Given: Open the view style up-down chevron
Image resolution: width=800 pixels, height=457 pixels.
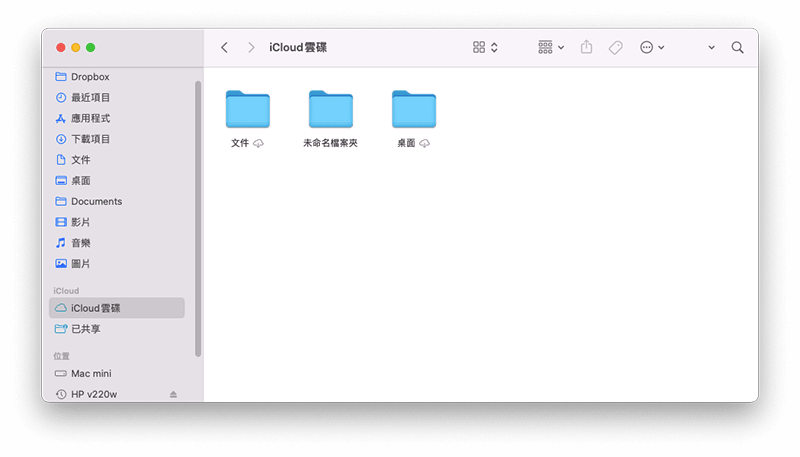Looking at the screenshot, I should 494,47.
